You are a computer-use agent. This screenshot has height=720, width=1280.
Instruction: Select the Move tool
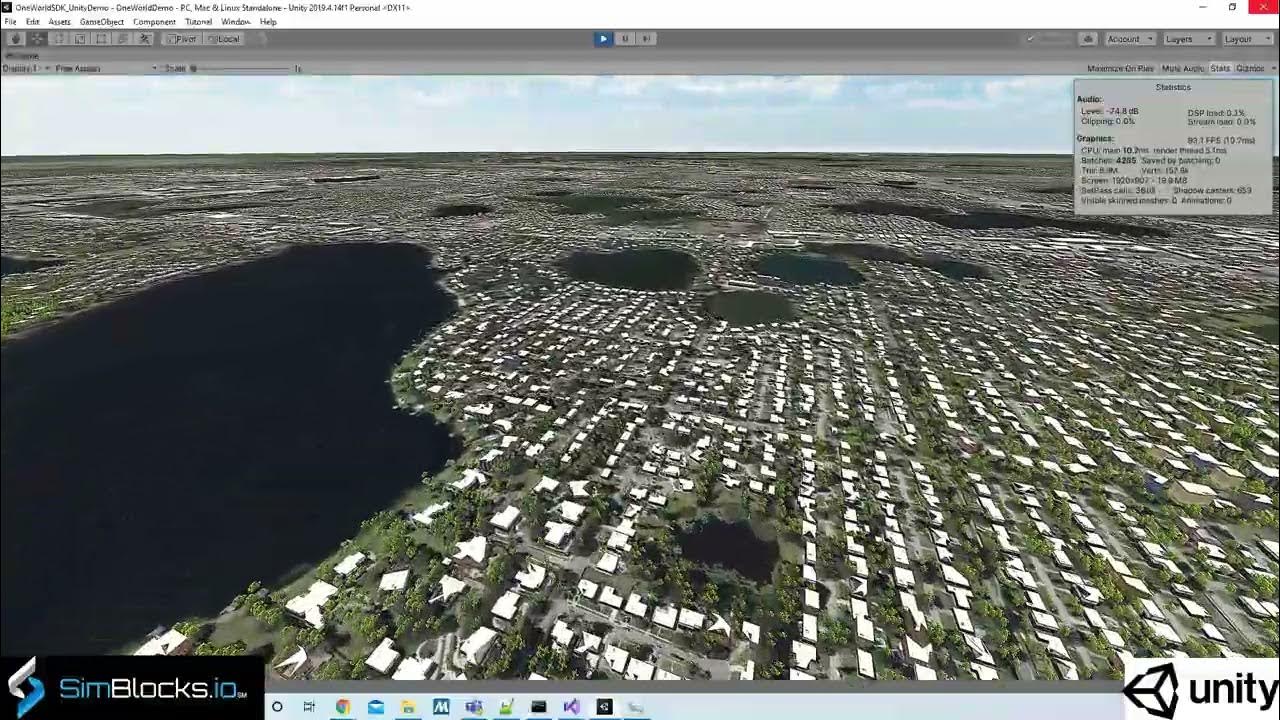coord(38,39)
